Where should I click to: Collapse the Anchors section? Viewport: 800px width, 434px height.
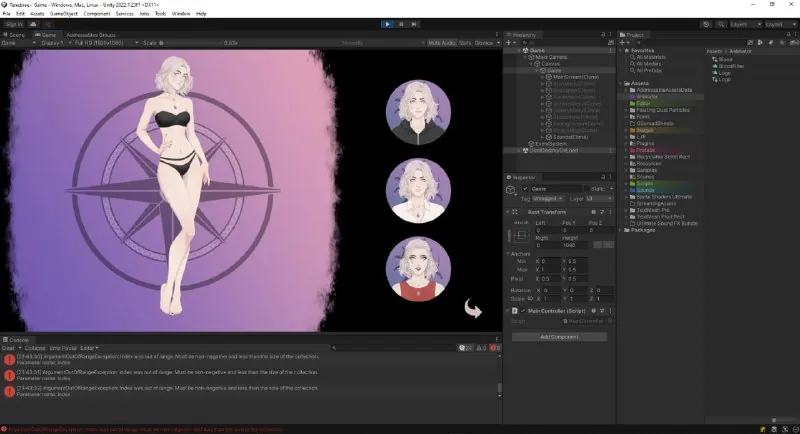[x=508, y=253]
